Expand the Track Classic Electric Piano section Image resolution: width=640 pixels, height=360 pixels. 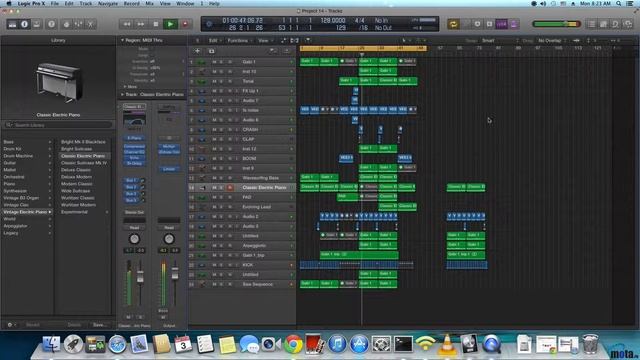click(x=122, y=94)
